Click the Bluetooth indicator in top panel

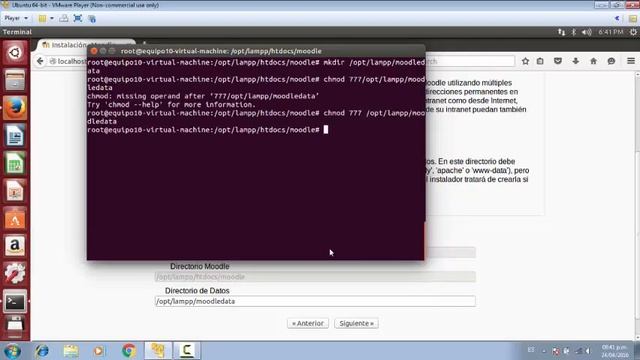click(x=573, y=32)
